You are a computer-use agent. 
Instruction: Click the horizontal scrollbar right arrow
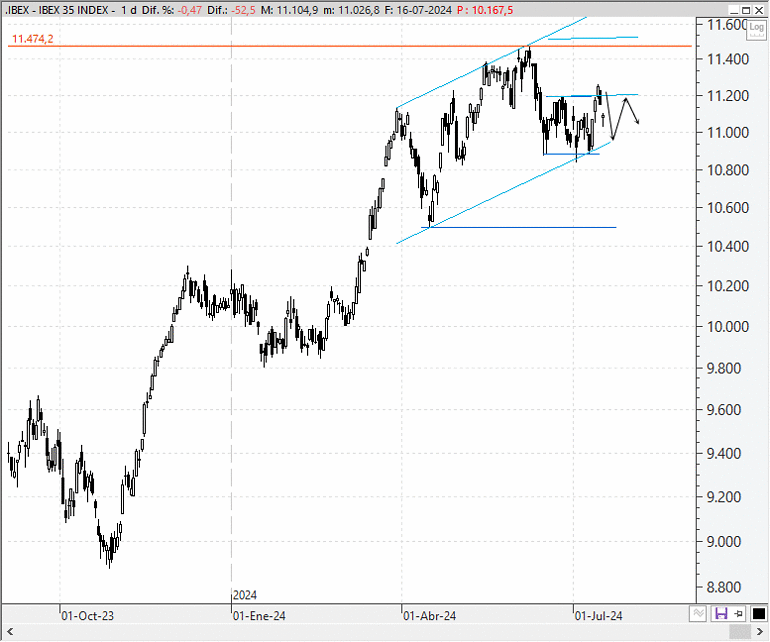click(759, 631)
